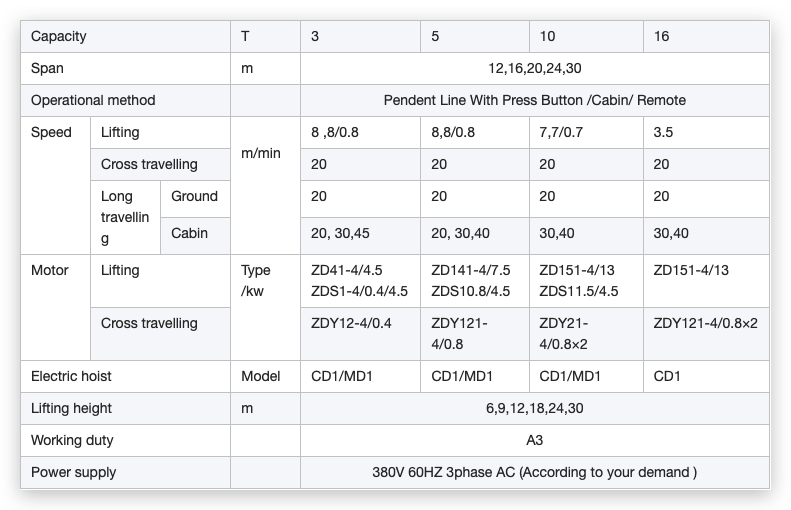Click the Operational method row label

click(125, 100)
